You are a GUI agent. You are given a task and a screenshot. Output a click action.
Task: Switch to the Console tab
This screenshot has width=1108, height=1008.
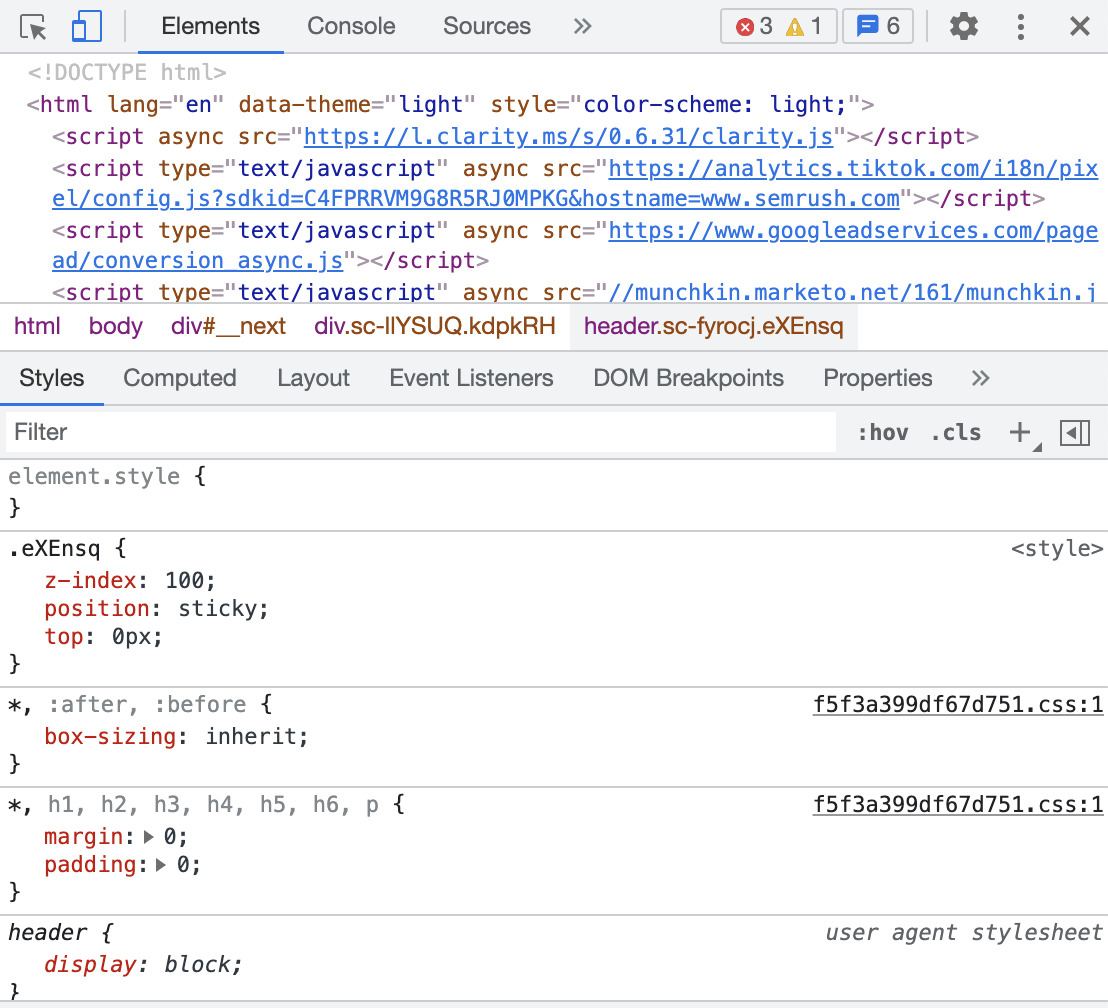351,27
